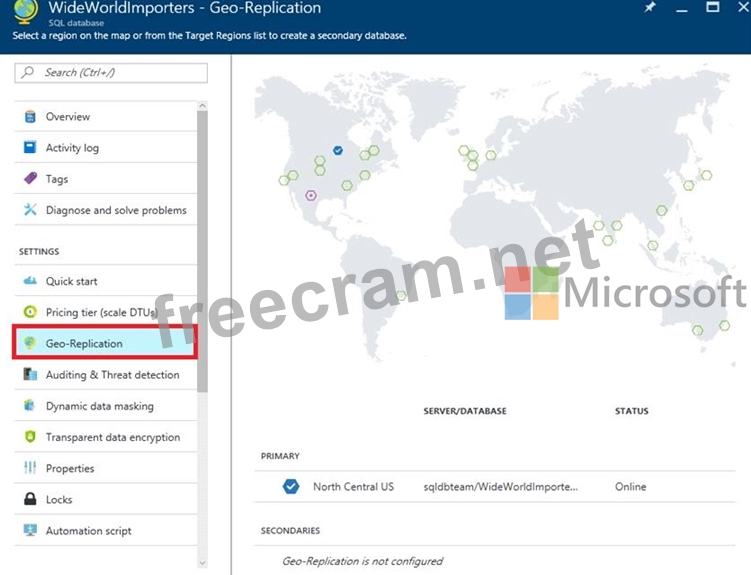Go to Tags
The image size is (751, 575).
105,179
